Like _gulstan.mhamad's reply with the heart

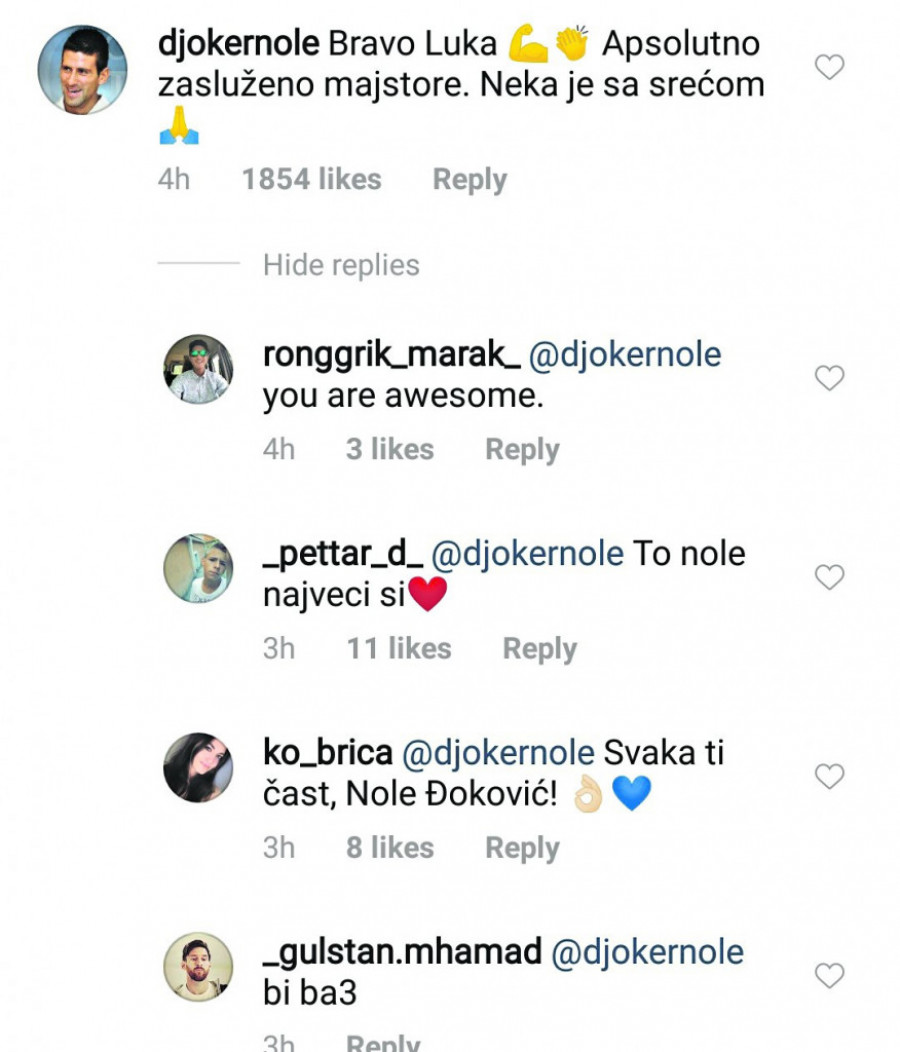coord(830,975)
